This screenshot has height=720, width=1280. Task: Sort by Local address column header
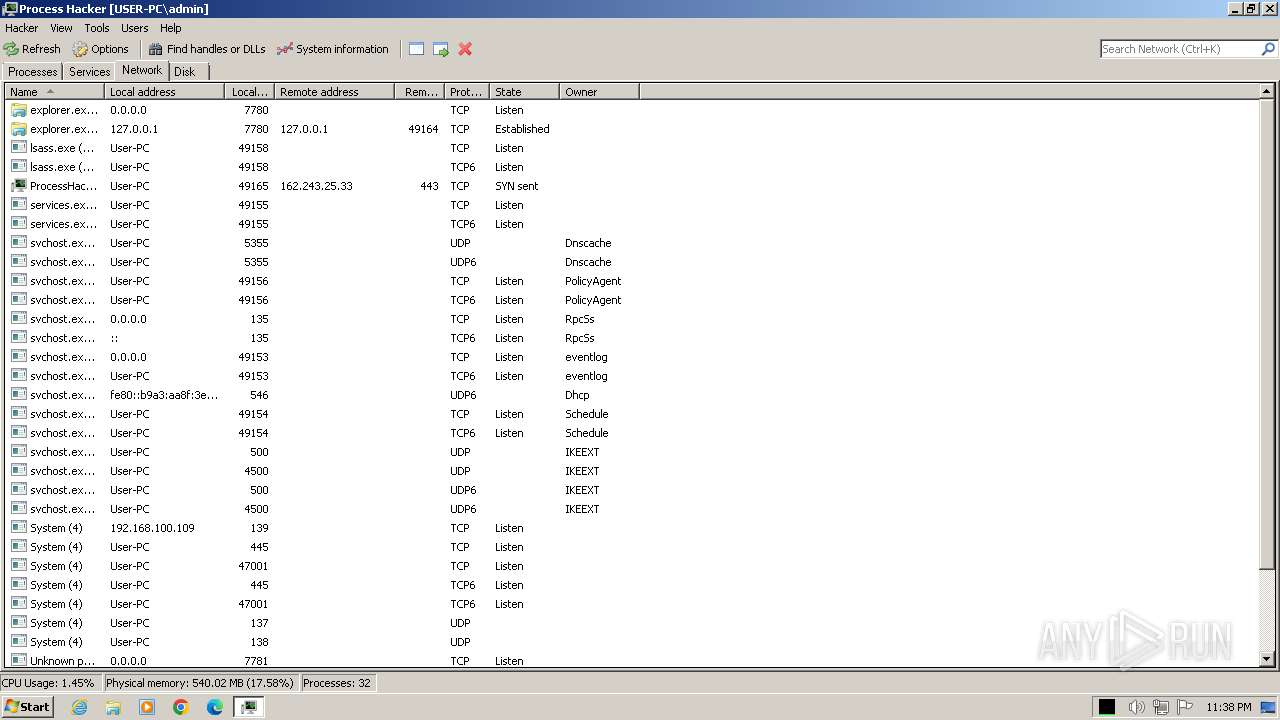point(165,92)
